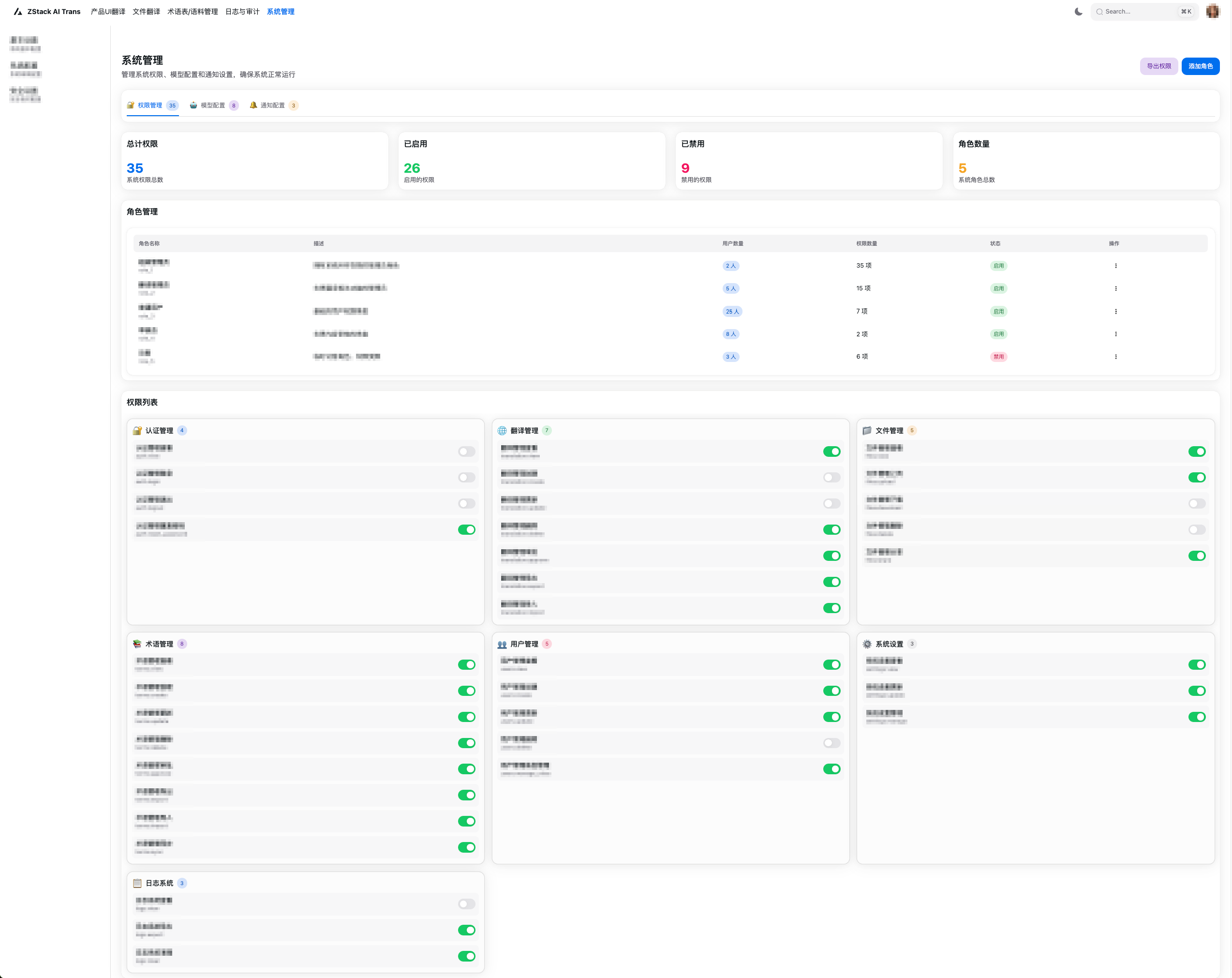
Task: Turn off the only enabled switch in 认证管理
Action: 466,530
